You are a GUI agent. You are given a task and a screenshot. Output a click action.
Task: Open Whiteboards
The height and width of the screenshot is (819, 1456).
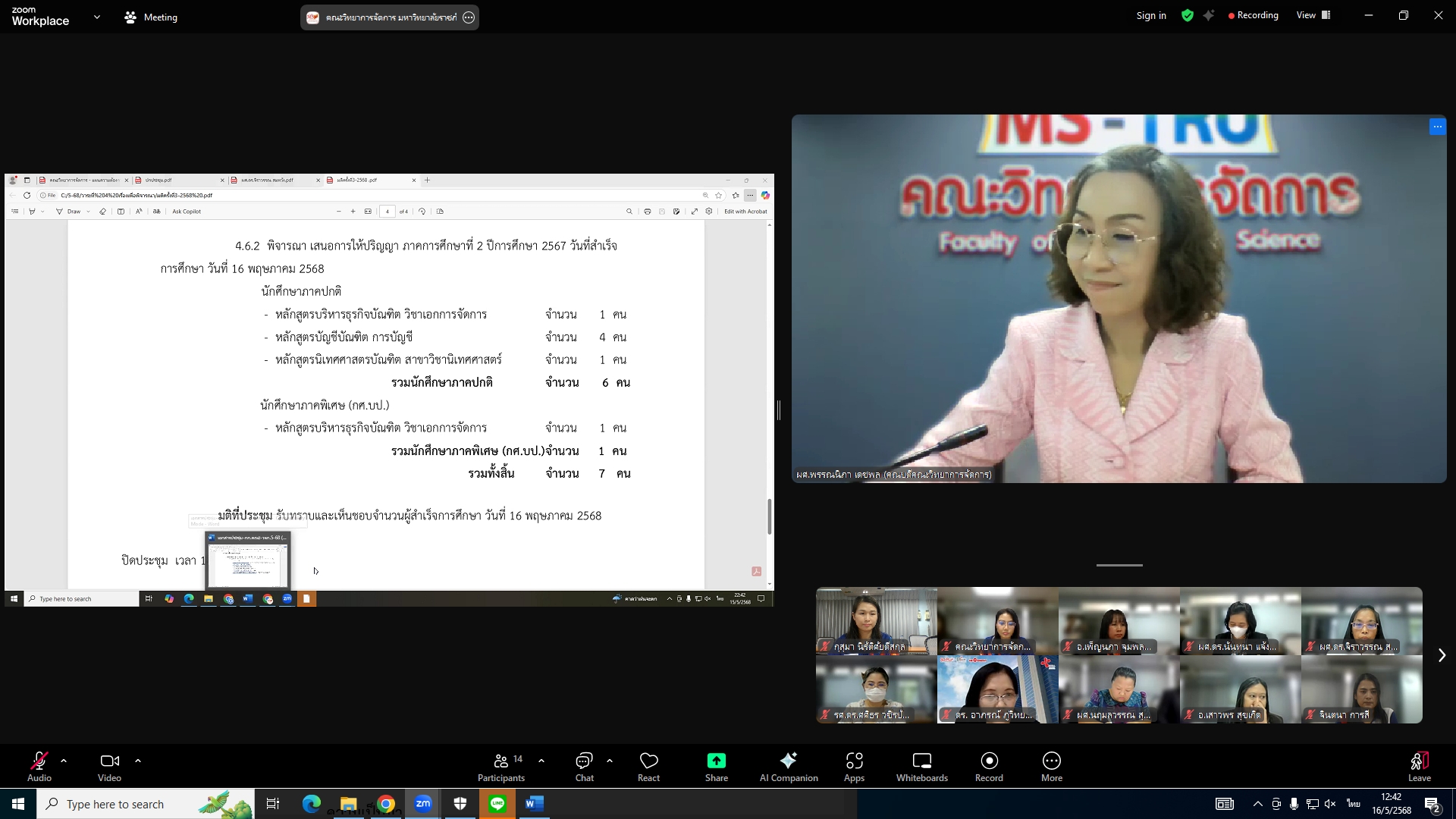click(x=921, y=766)
